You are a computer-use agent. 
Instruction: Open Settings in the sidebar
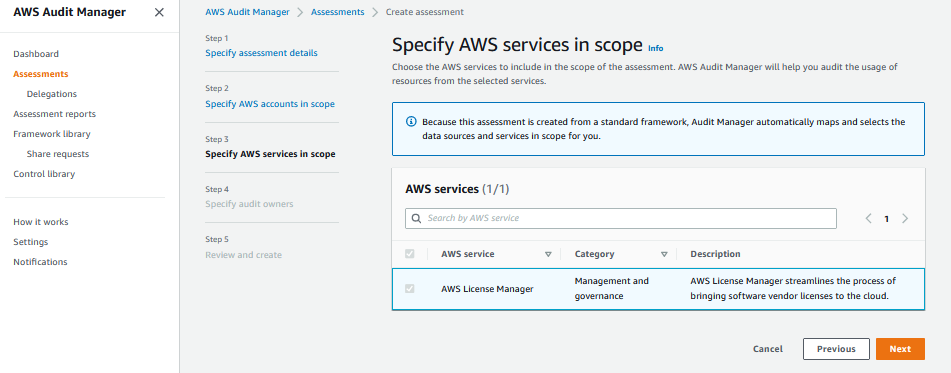click(30, 242)
